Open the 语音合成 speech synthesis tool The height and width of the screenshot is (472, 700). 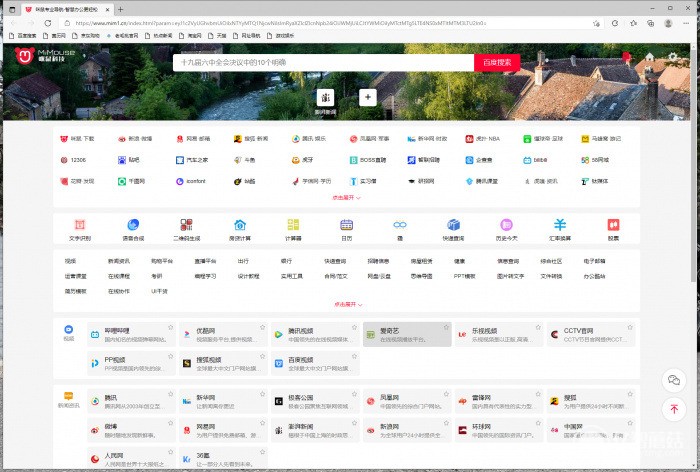coord(133,230)
